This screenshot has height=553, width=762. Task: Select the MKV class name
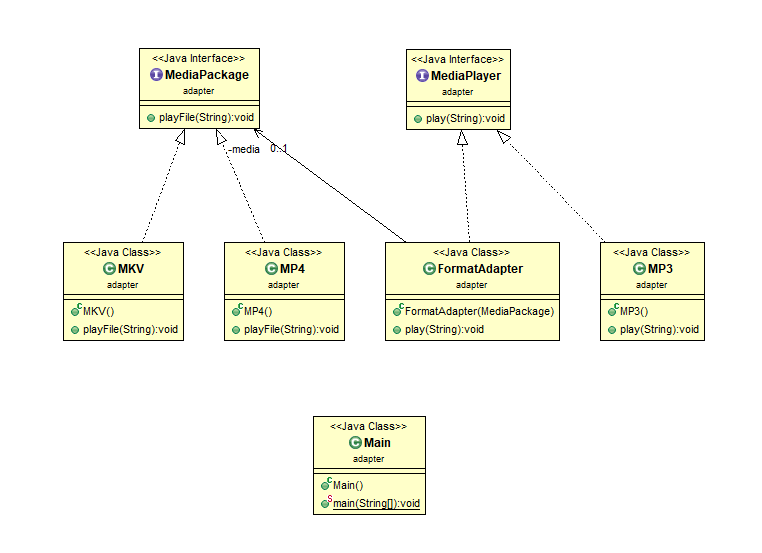click(131, 269)
